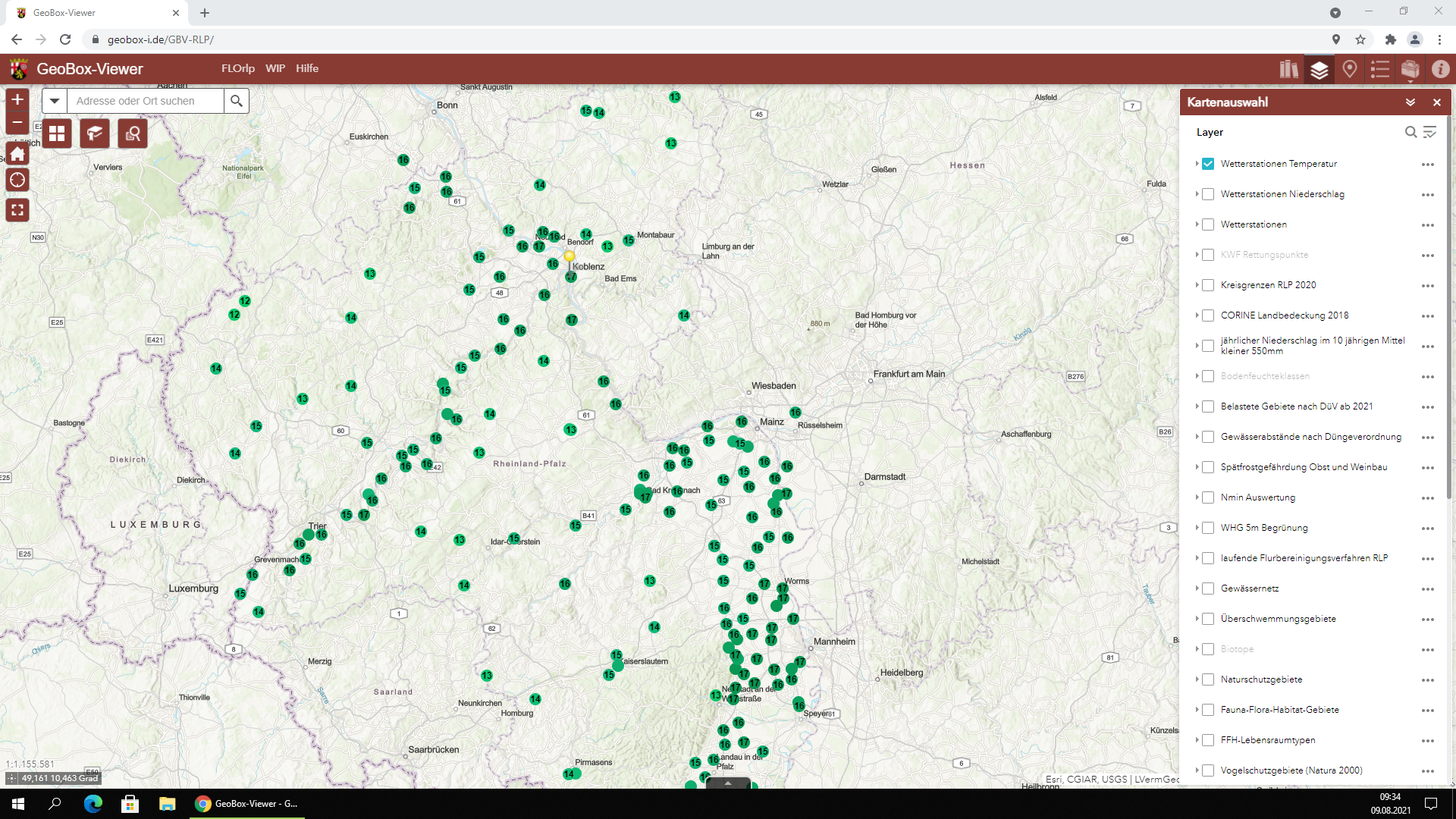Viewport: 1456px width, 819px height.
Task: Click the graduation cap tutorial icon
Action: pyautogui.click(x=95, y=134)
